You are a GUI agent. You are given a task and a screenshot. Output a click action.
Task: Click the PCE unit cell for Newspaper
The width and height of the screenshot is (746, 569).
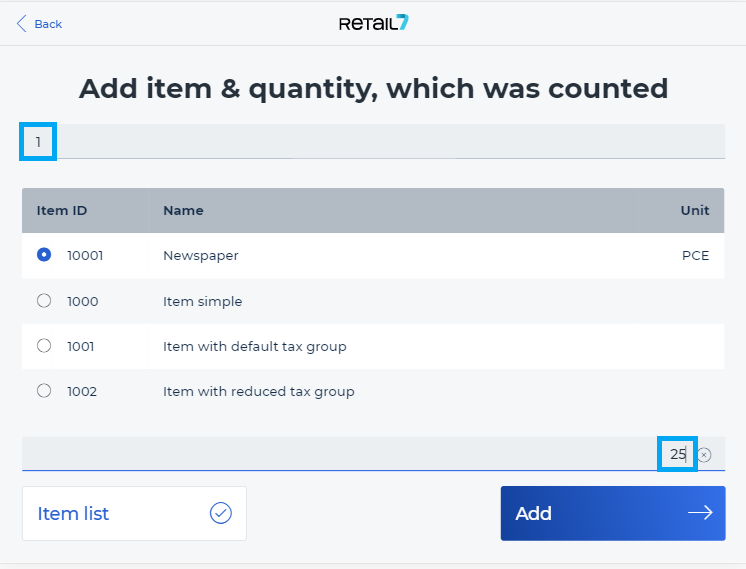pos(696,255)
